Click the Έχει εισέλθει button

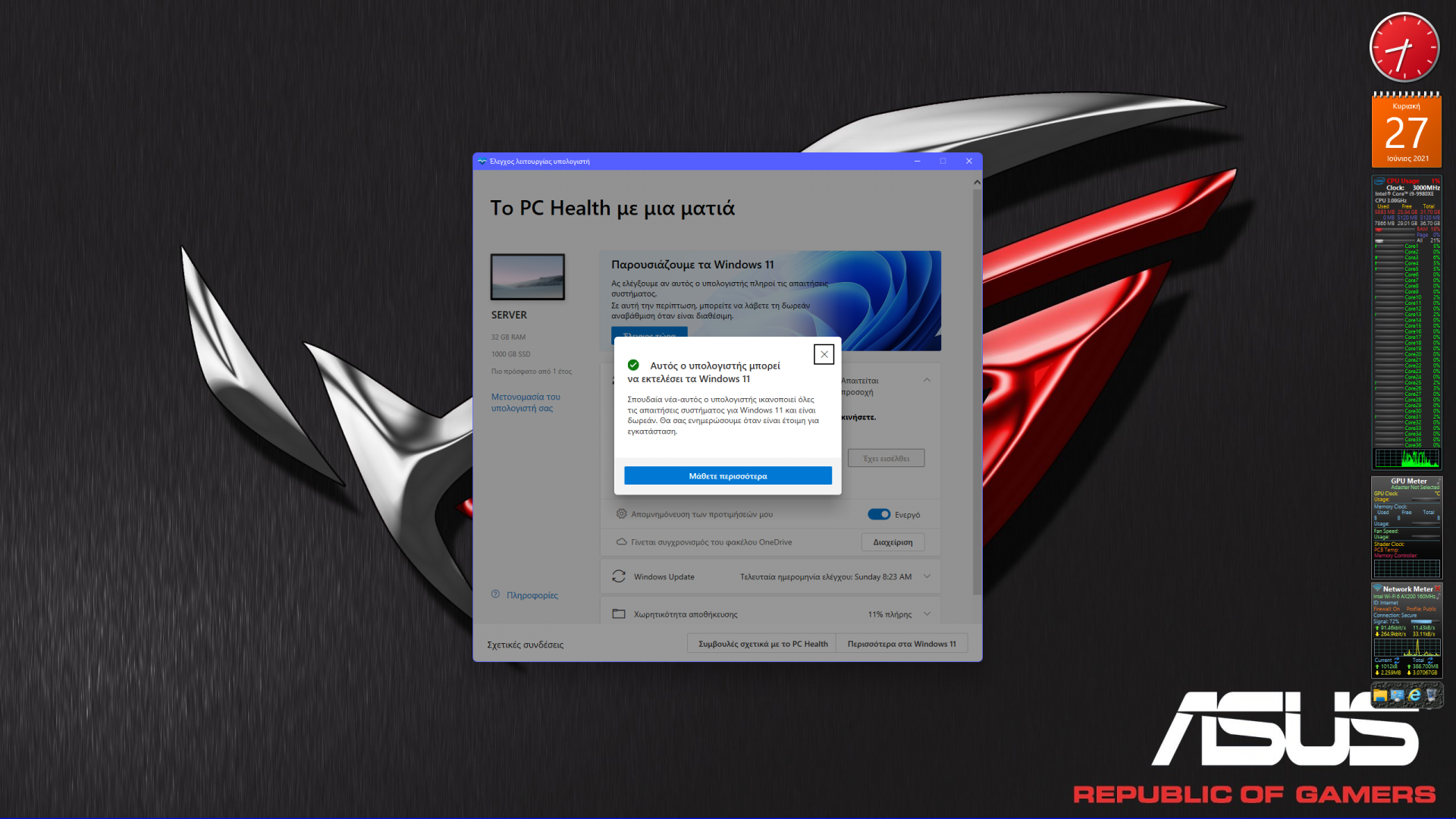click(886, 458)
